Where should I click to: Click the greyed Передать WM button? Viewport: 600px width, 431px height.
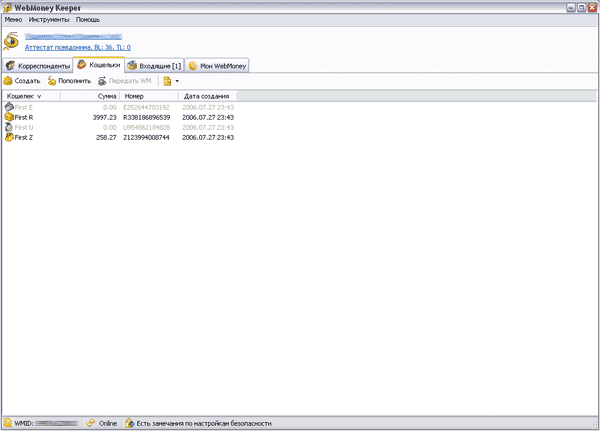click(x=125, y=81)
